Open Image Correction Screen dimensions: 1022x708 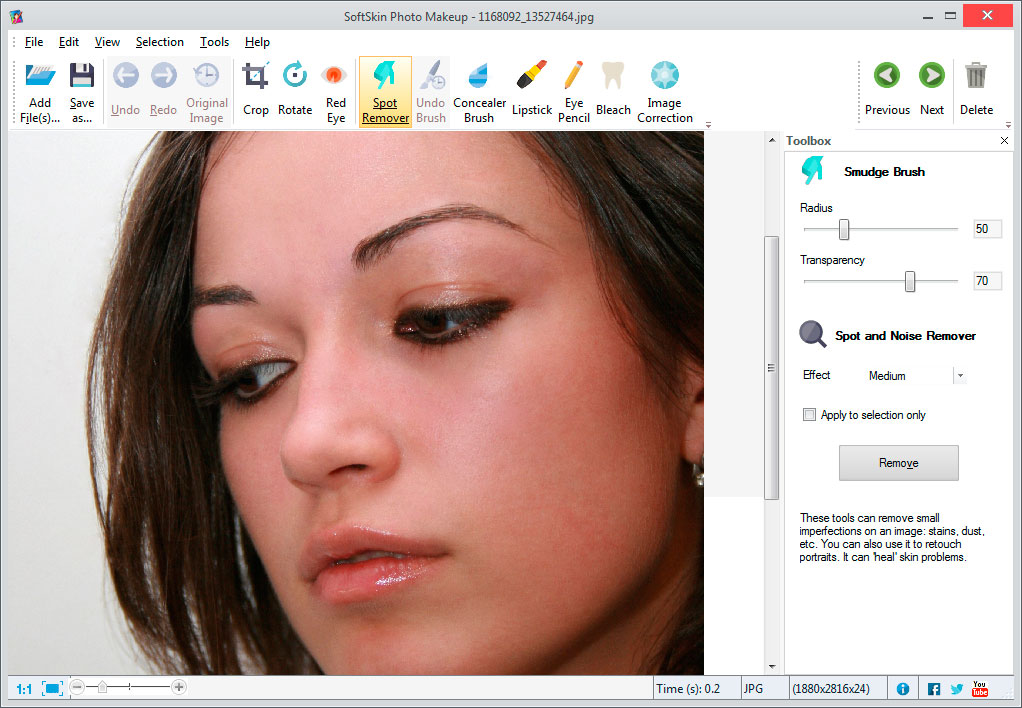click(x=664, y=90)
